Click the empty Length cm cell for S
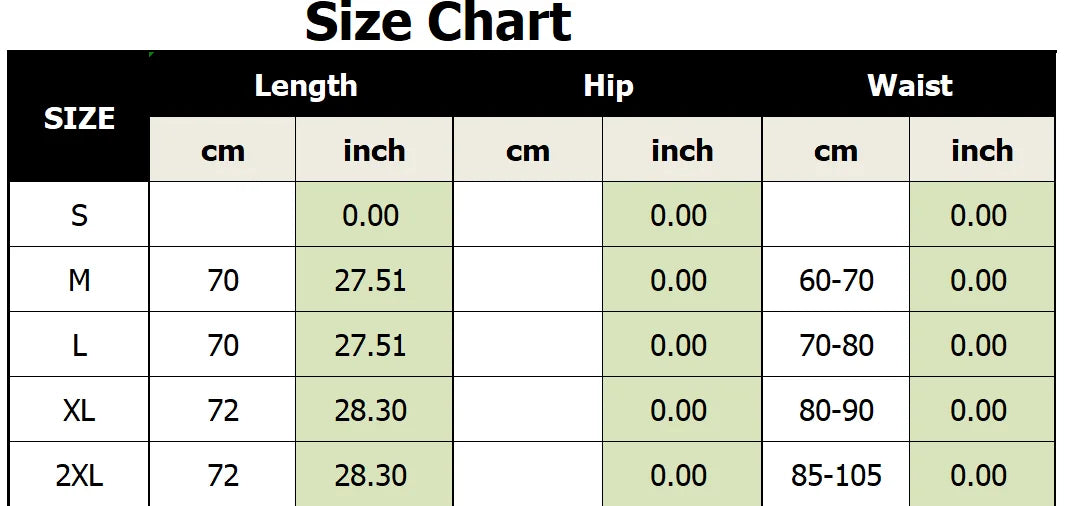The image size is (1066, 506). [222, 214]
